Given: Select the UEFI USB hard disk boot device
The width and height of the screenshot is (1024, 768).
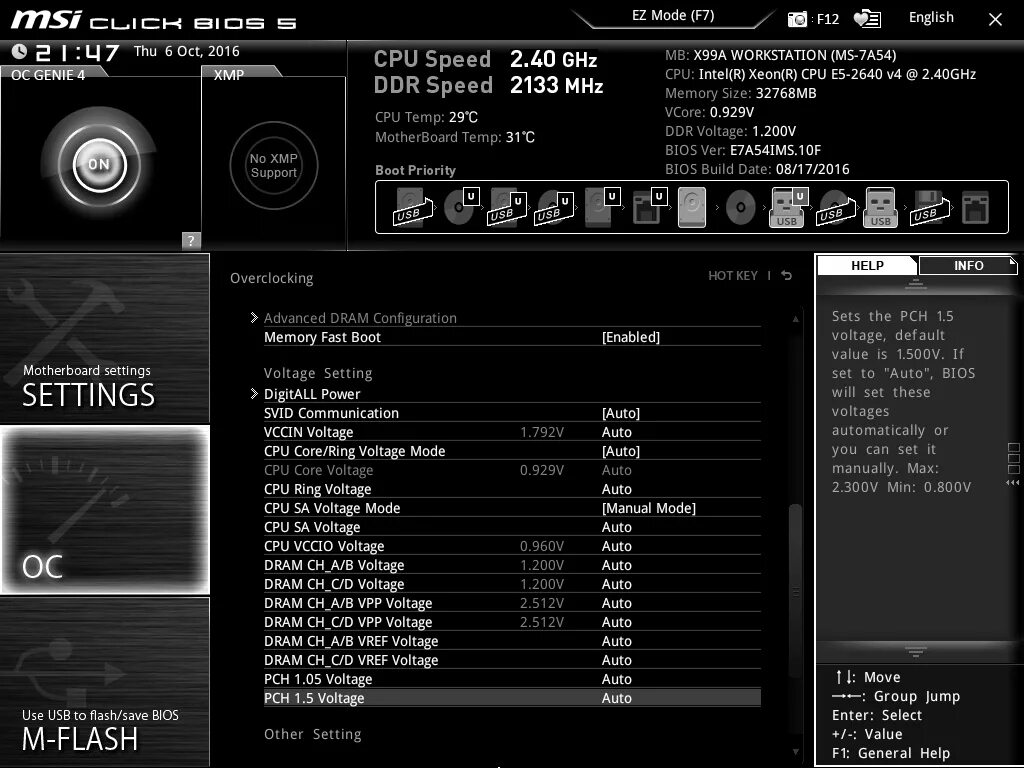Looking at the screenshot, I should [507, 208].
